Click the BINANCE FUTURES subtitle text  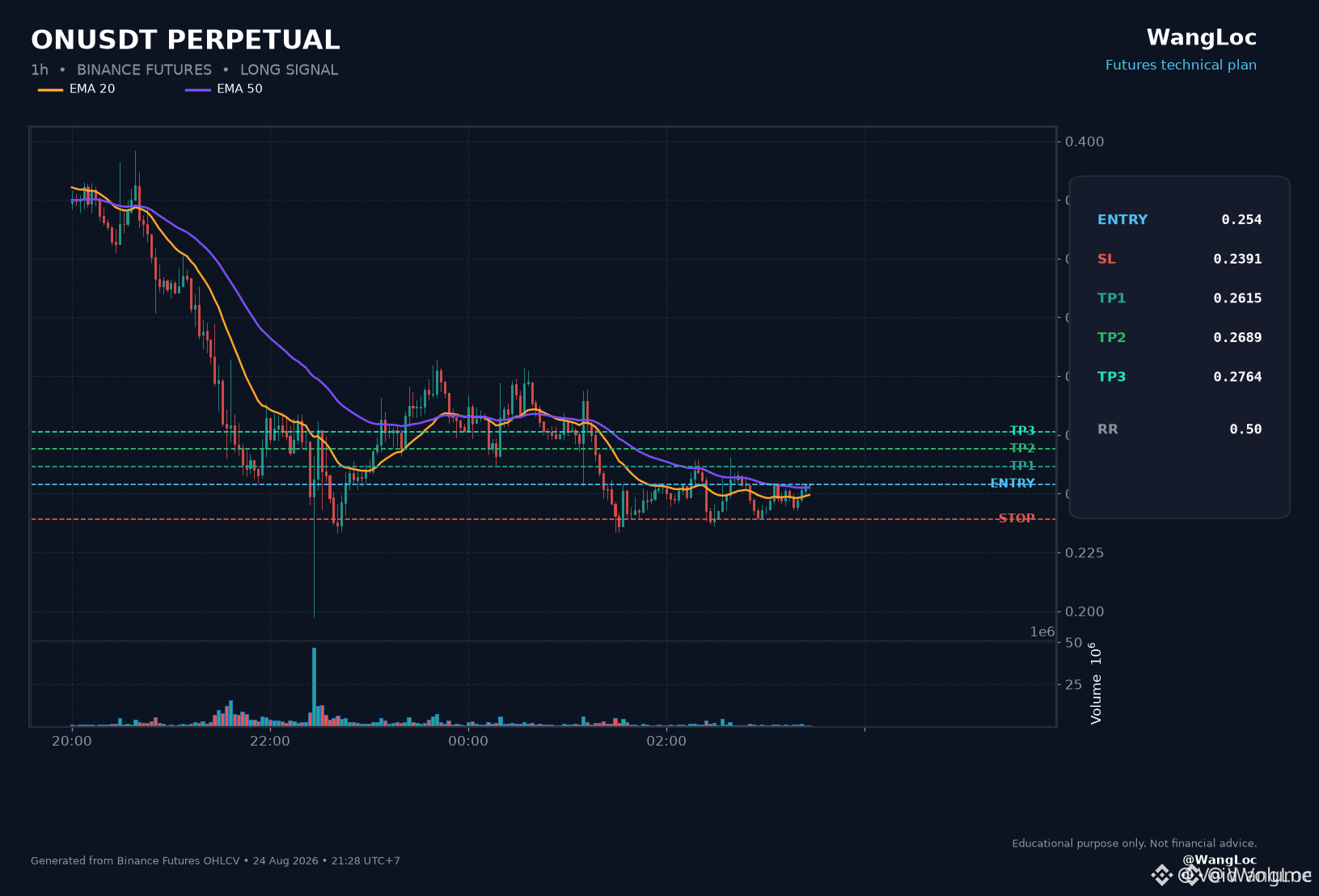point(144,70)
